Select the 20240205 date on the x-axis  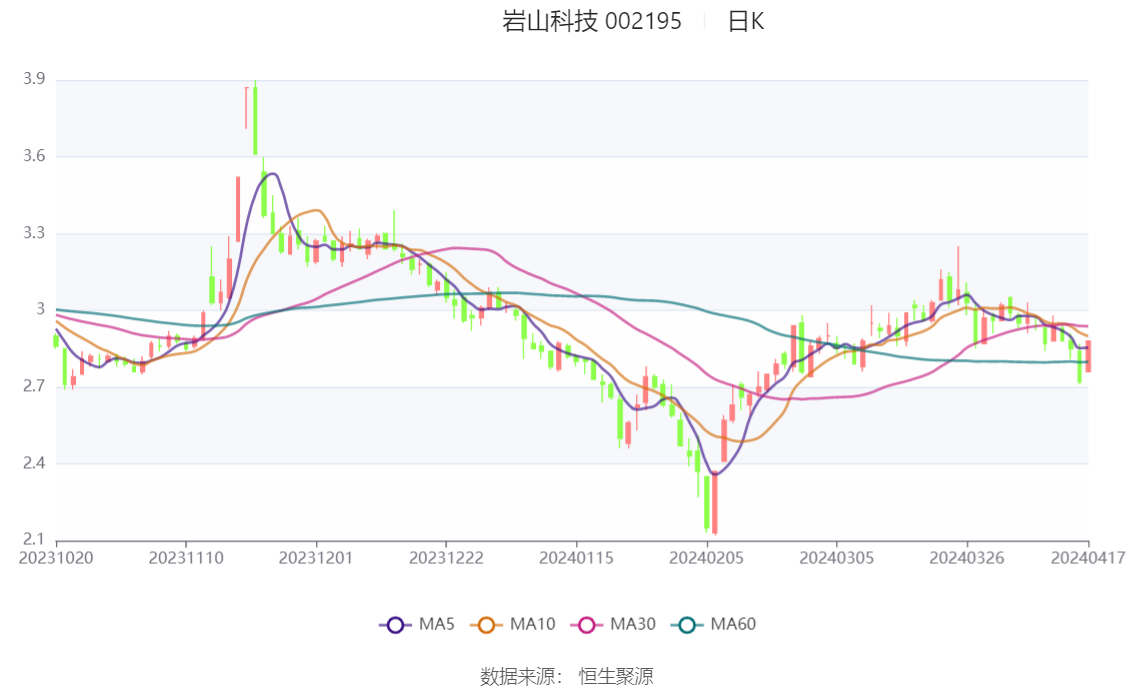tap(707, 557)
